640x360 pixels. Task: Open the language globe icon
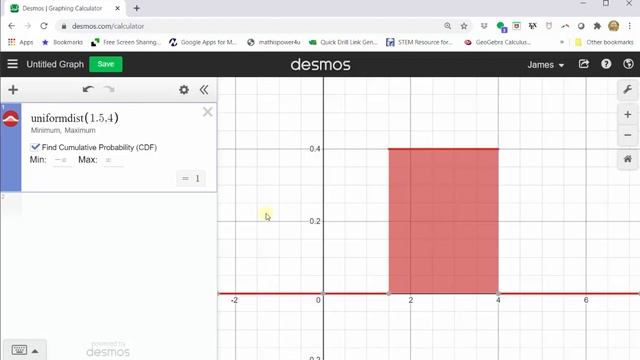(x=628, y=64)
